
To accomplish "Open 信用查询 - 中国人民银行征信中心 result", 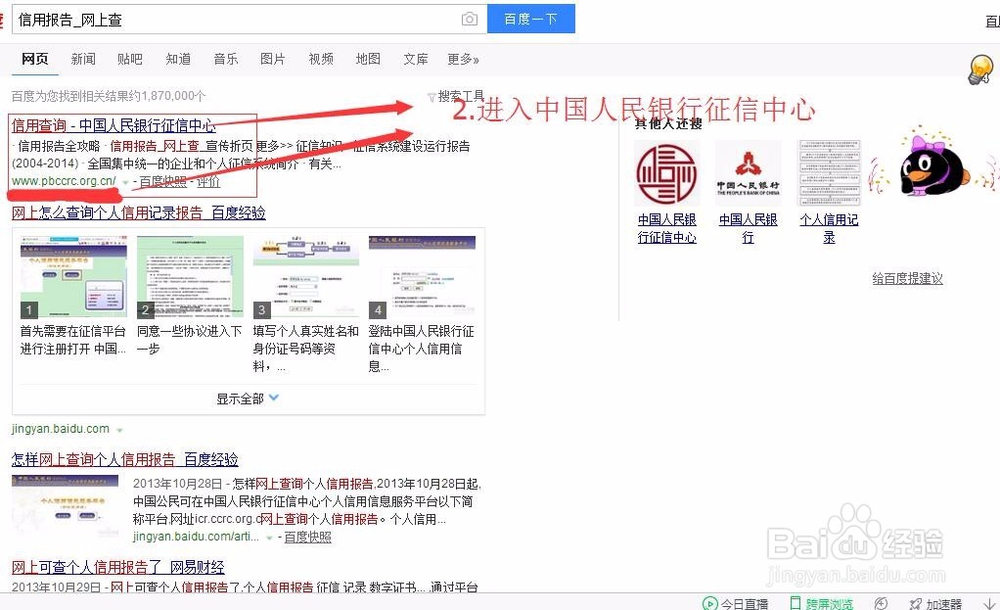I will (x=113, y=125).
